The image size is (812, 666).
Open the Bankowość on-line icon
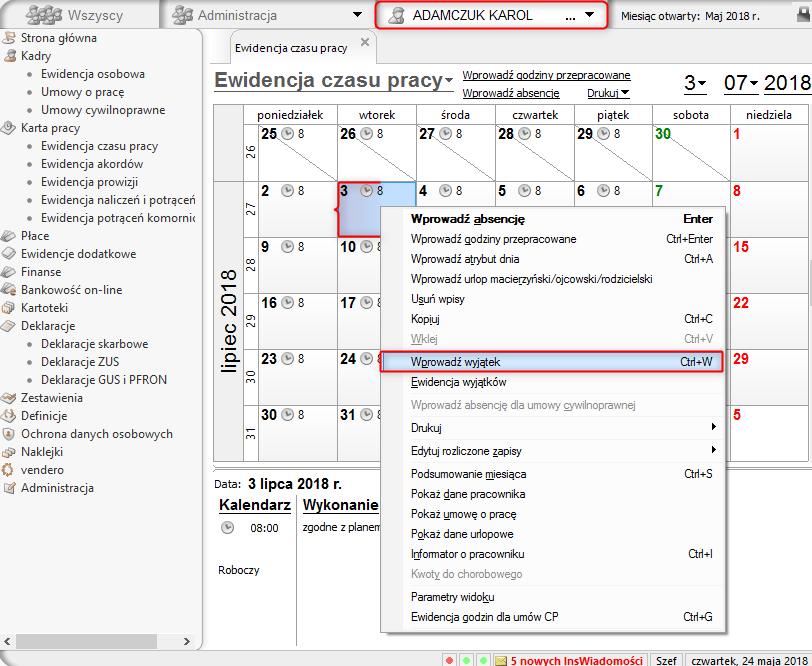[x=8, y=289]
